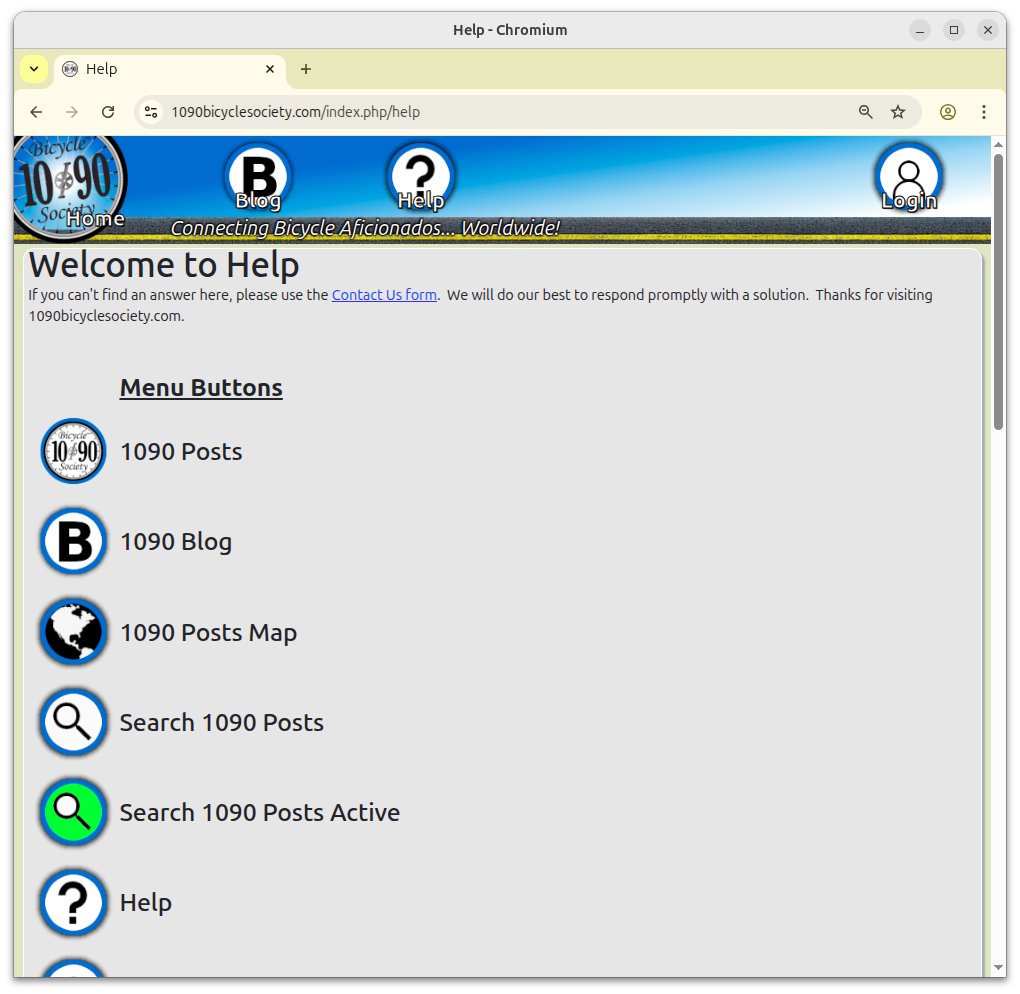This screenshot has width=1020, height=994.
Task: Open the Chromium three-dot menu
Action: [x=984, y=112]
